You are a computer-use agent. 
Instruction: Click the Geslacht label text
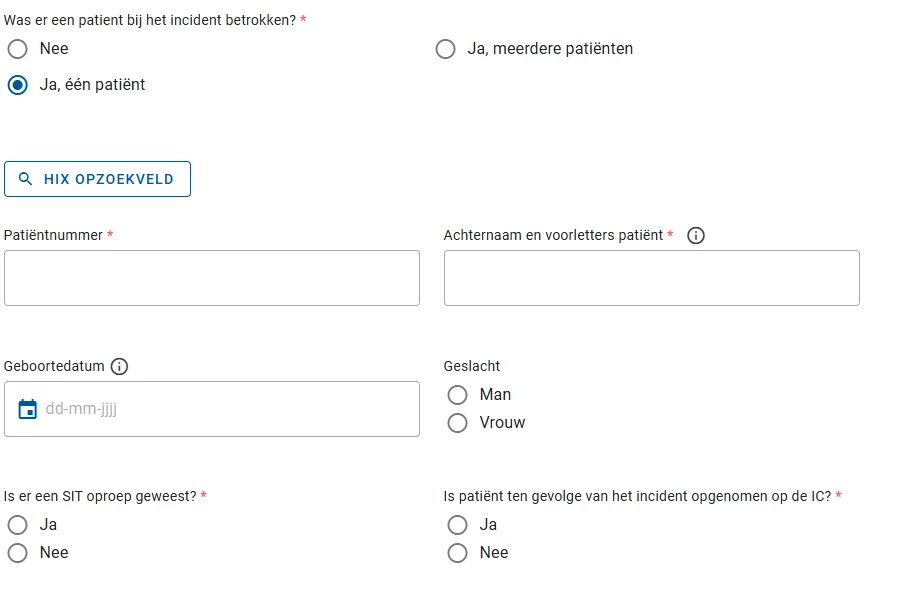472,366
